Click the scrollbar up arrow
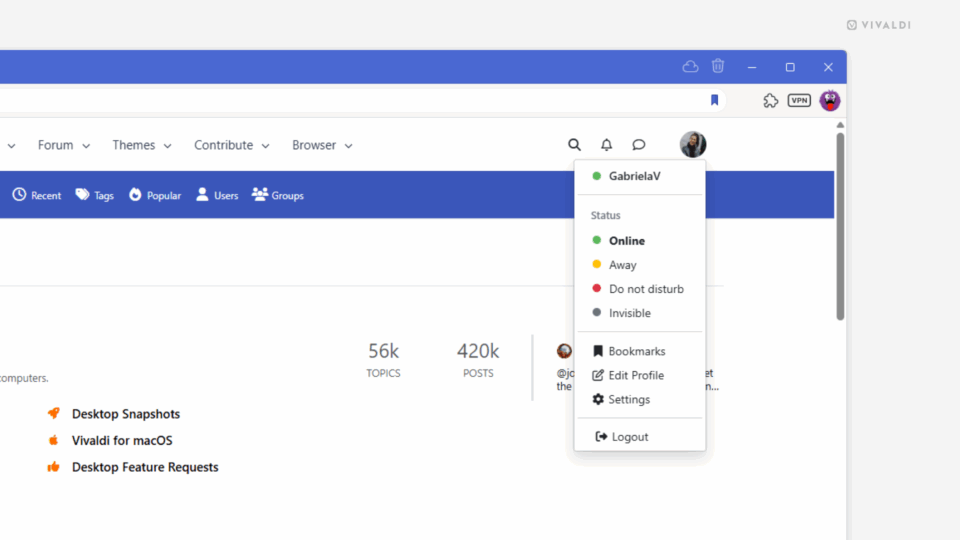 [840, 125]
